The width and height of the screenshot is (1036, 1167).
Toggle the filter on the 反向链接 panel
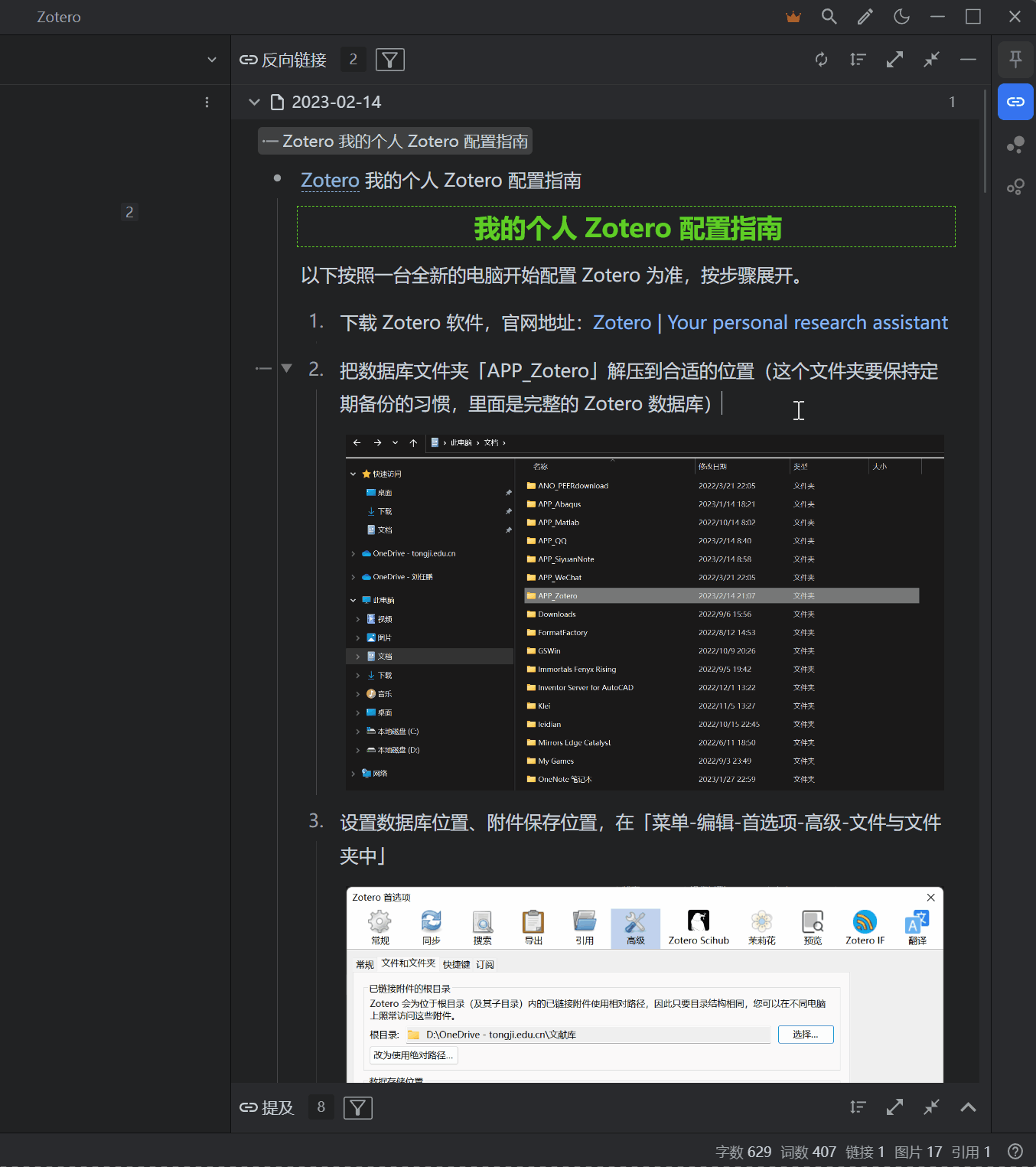click(x=389, y=59)
